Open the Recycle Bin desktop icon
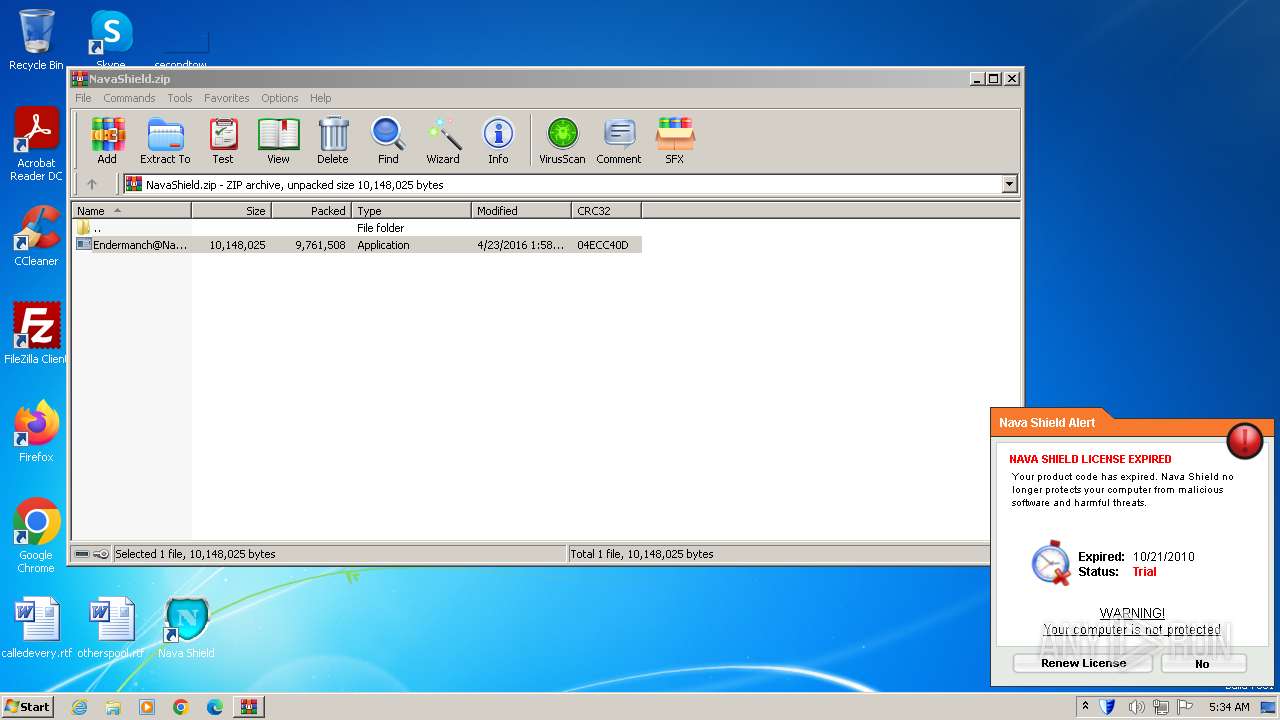 [36, 40]
